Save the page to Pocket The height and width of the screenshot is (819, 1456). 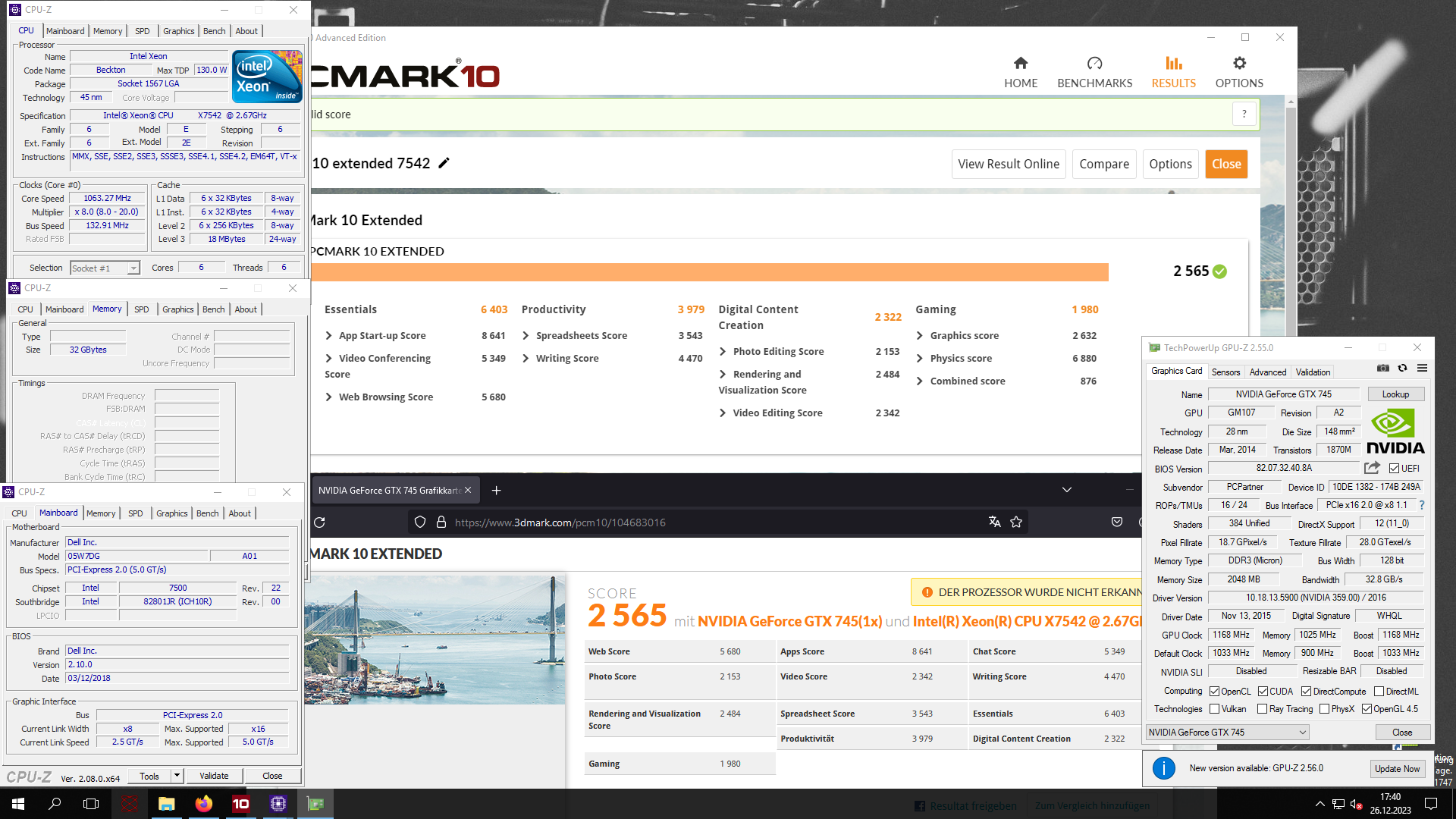coord(1117,522)
